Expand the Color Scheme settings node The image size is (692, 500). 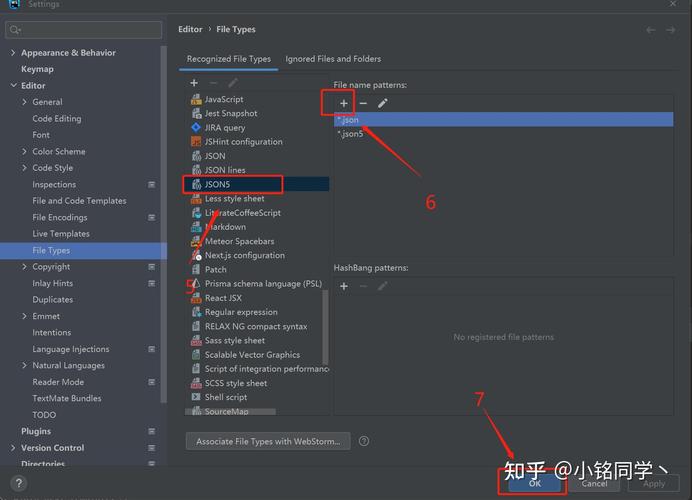(24, 152)
